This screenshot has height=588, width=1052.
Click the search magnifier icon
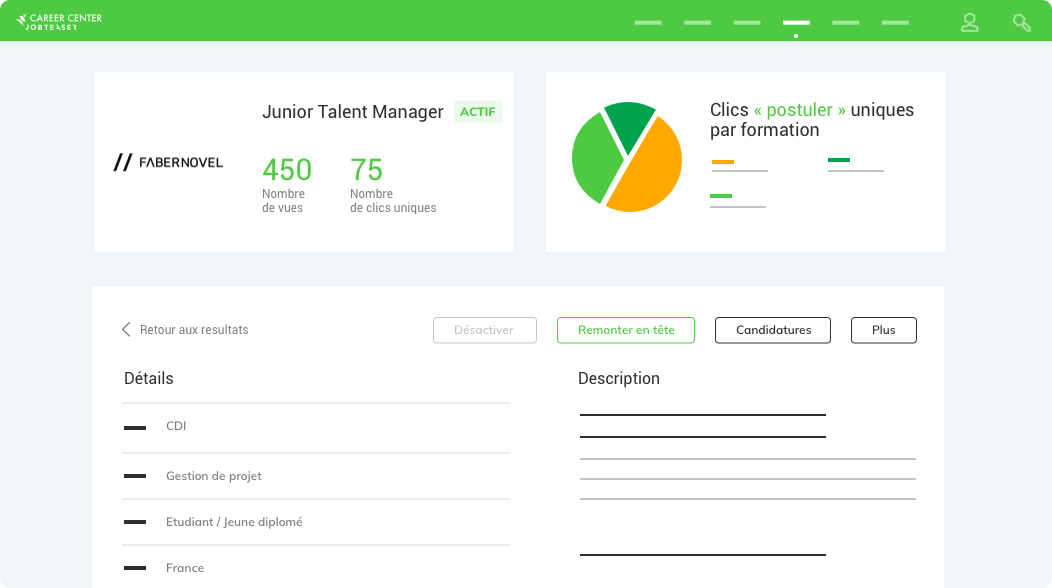(x=1021, y=23)
